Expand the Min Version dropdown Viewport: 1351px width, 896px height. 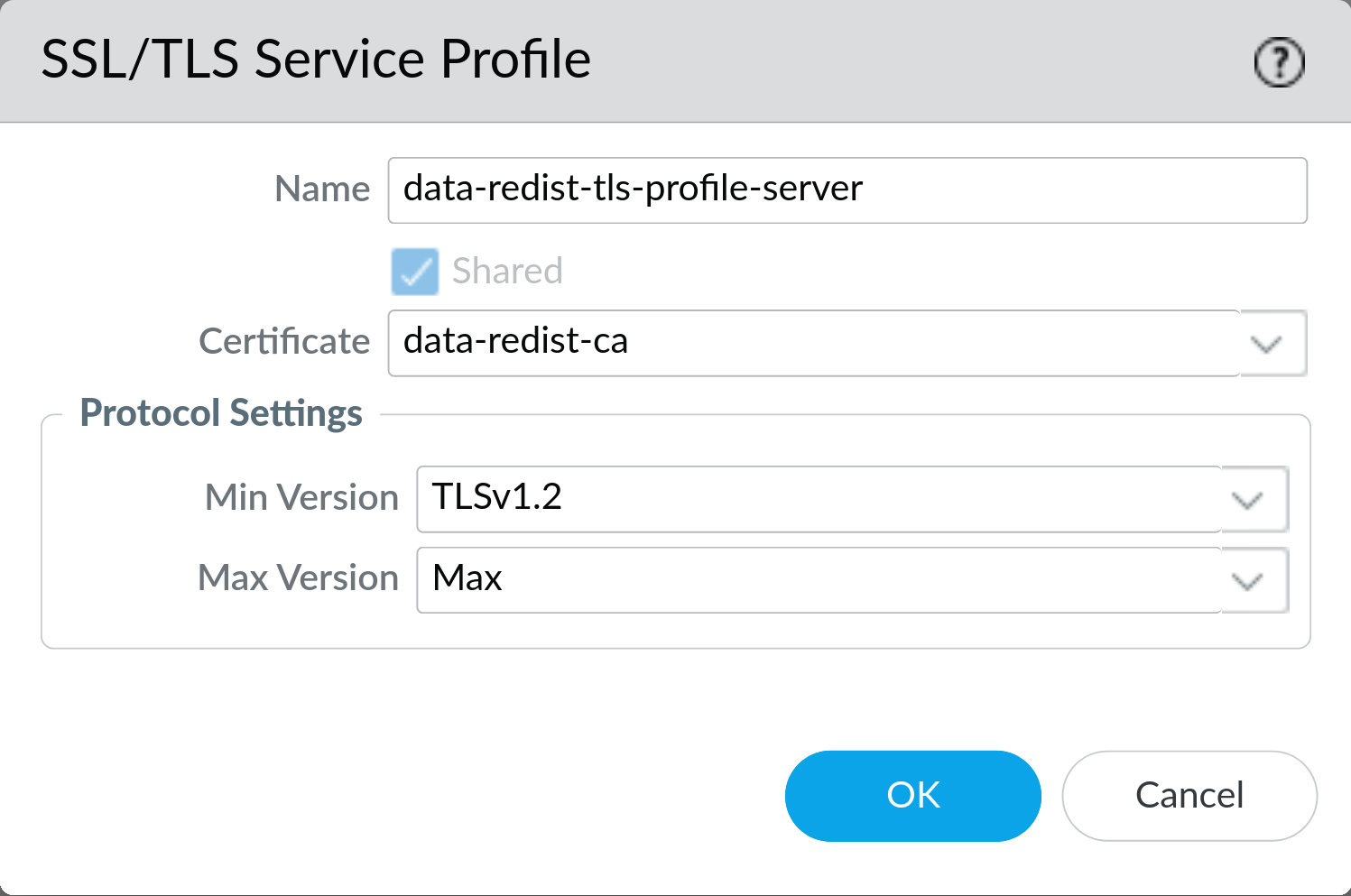point(1249,499)
